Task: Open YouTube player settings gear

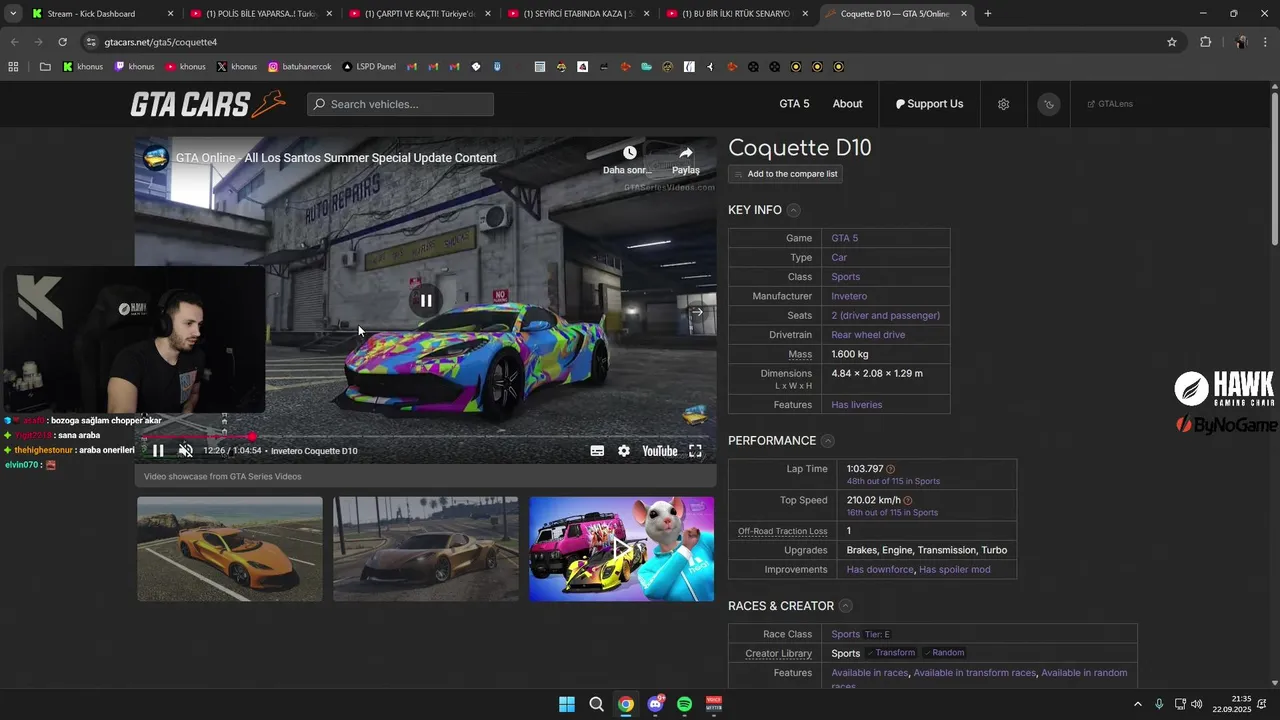Action: tap(624, 451)
